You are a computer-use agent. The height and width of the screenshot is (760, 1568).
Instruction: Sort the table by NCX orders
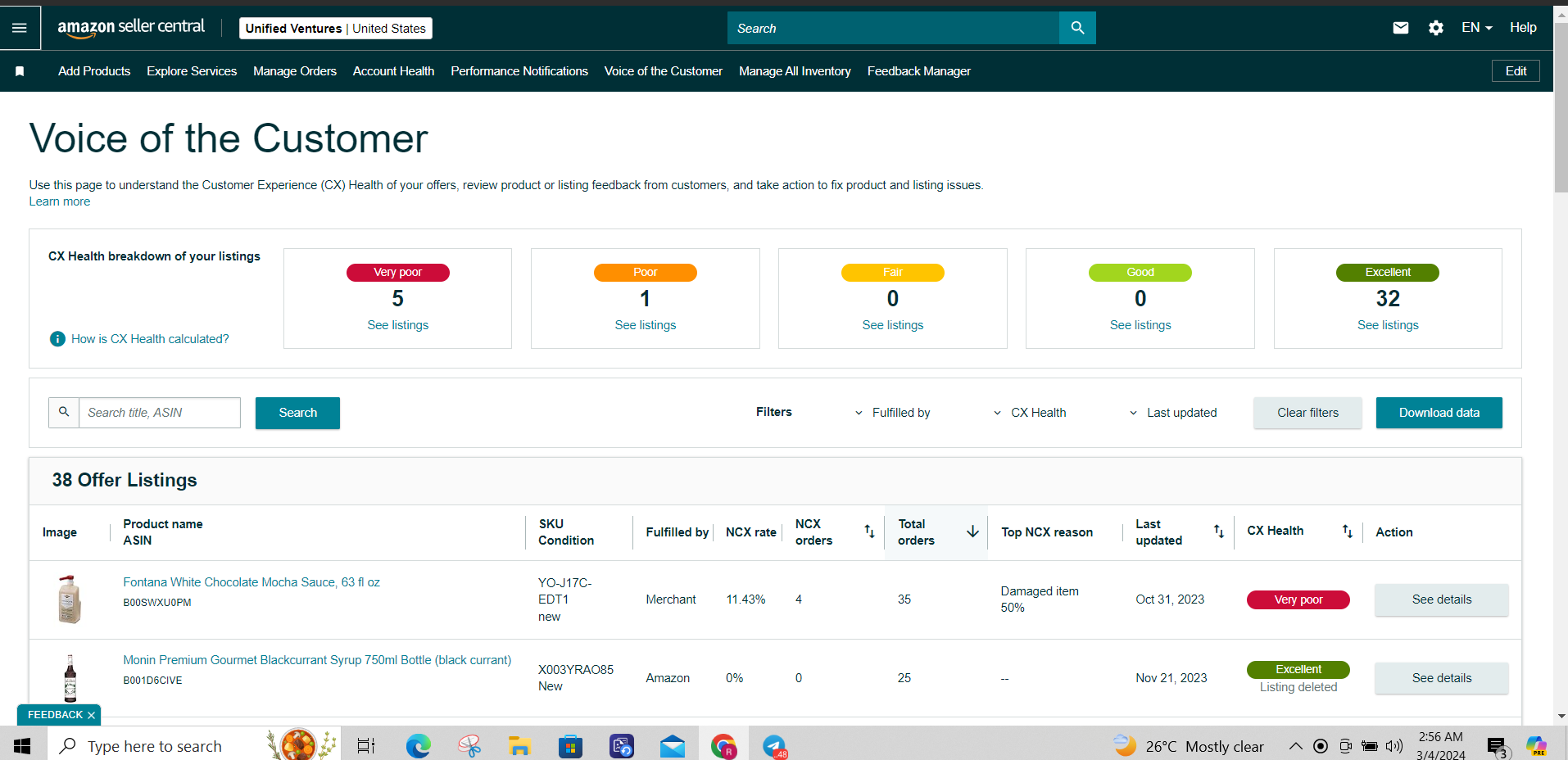tap(869, 532)
